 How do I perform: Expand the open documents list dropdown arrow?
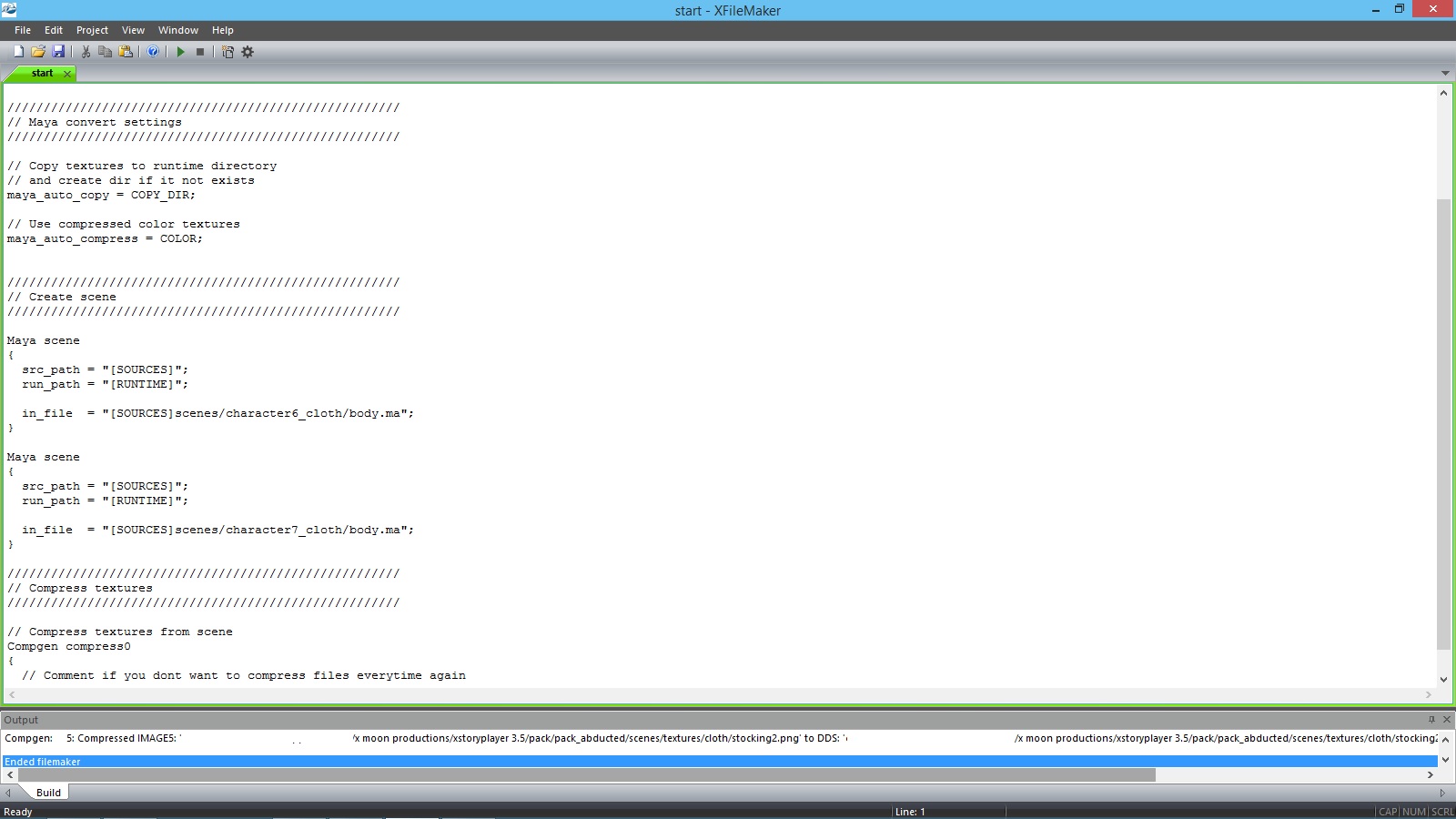[1445, 73]
